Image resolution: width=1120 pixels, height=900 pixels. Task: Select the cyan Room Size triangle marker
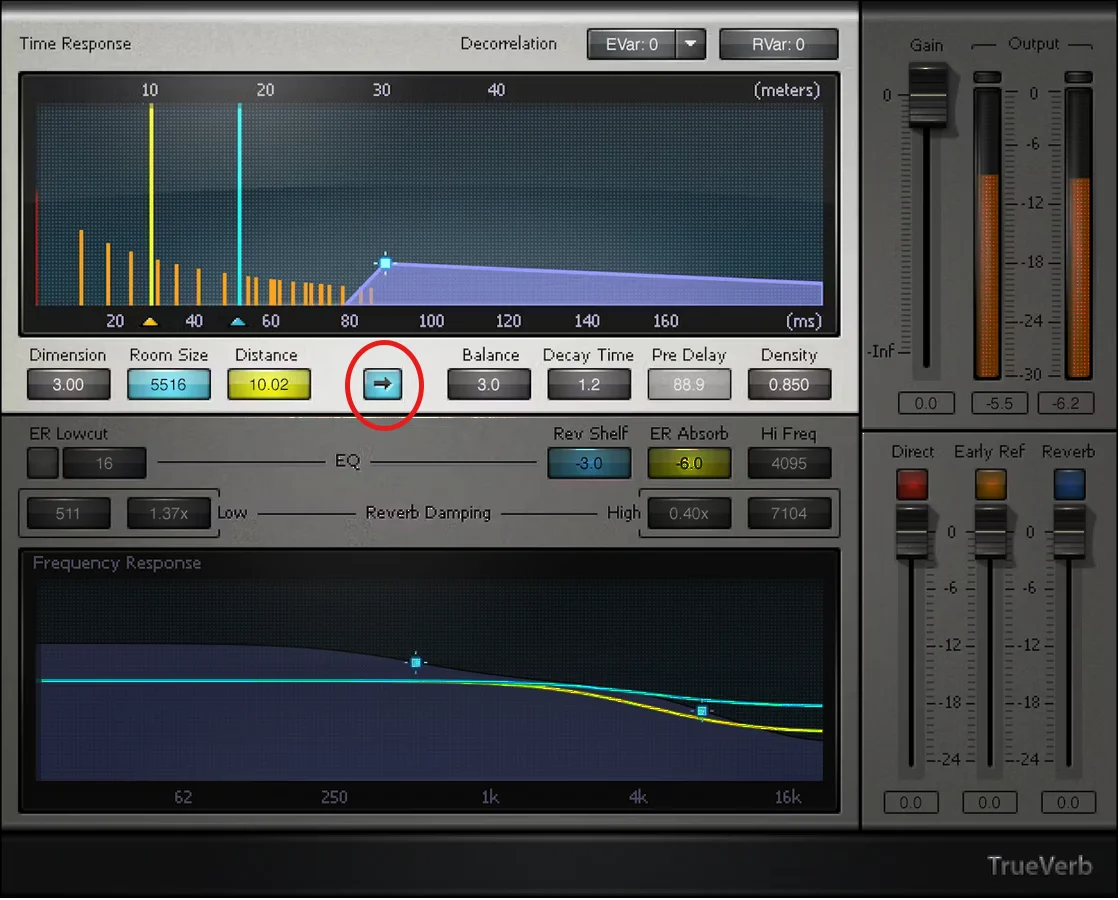239,322
